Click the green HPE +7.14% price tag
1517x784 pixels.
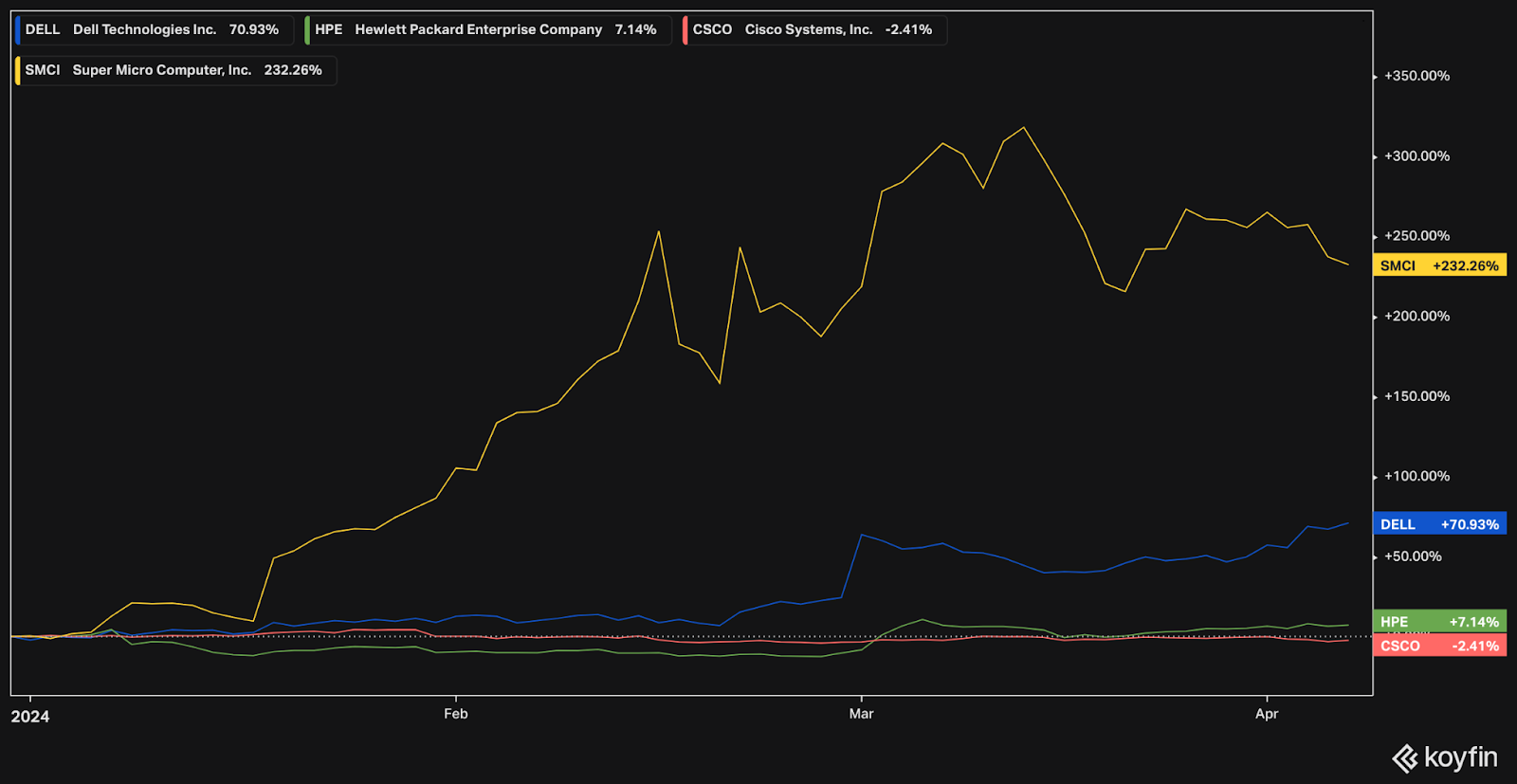1439,622
